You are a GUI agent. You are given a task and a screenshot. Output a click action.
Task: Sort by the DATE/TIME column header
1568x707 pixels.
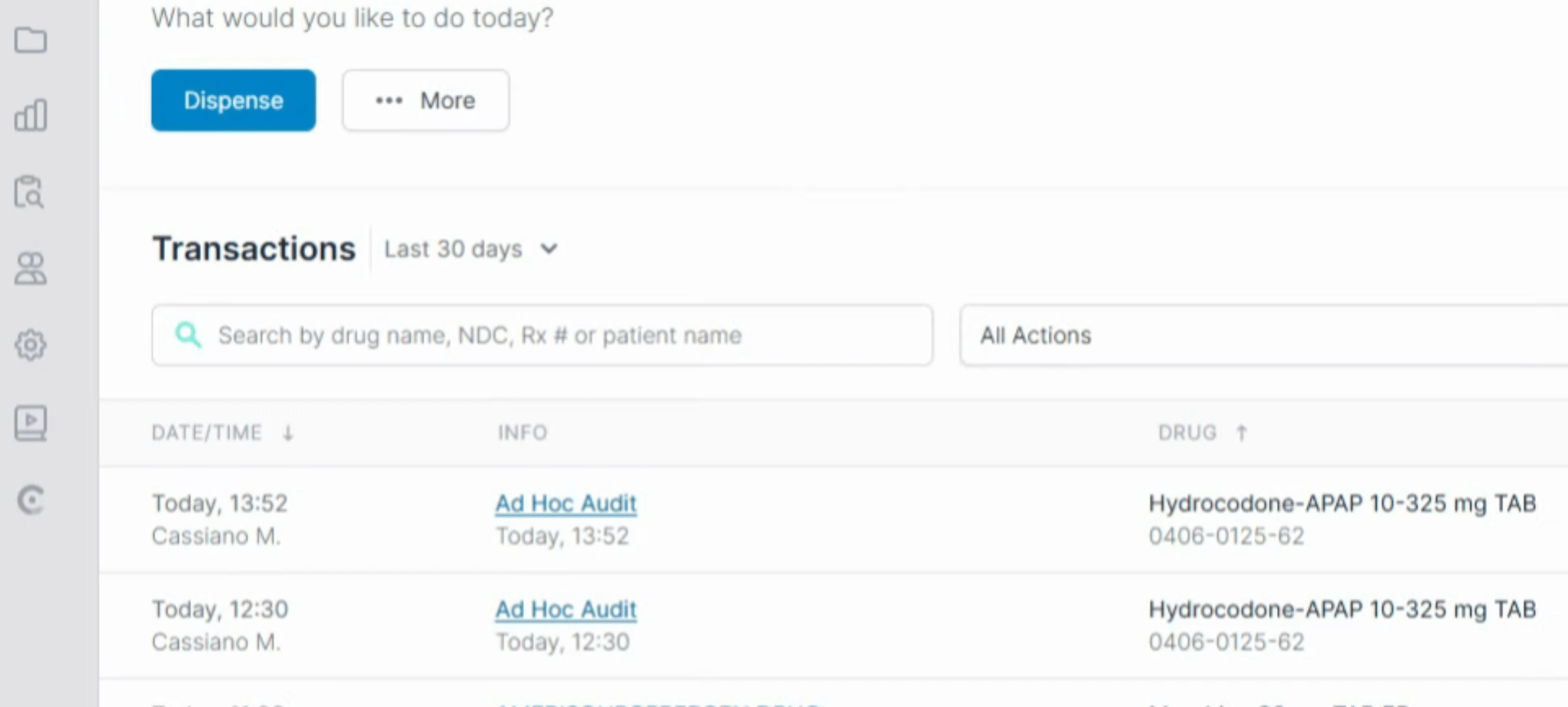click(207, 433)
